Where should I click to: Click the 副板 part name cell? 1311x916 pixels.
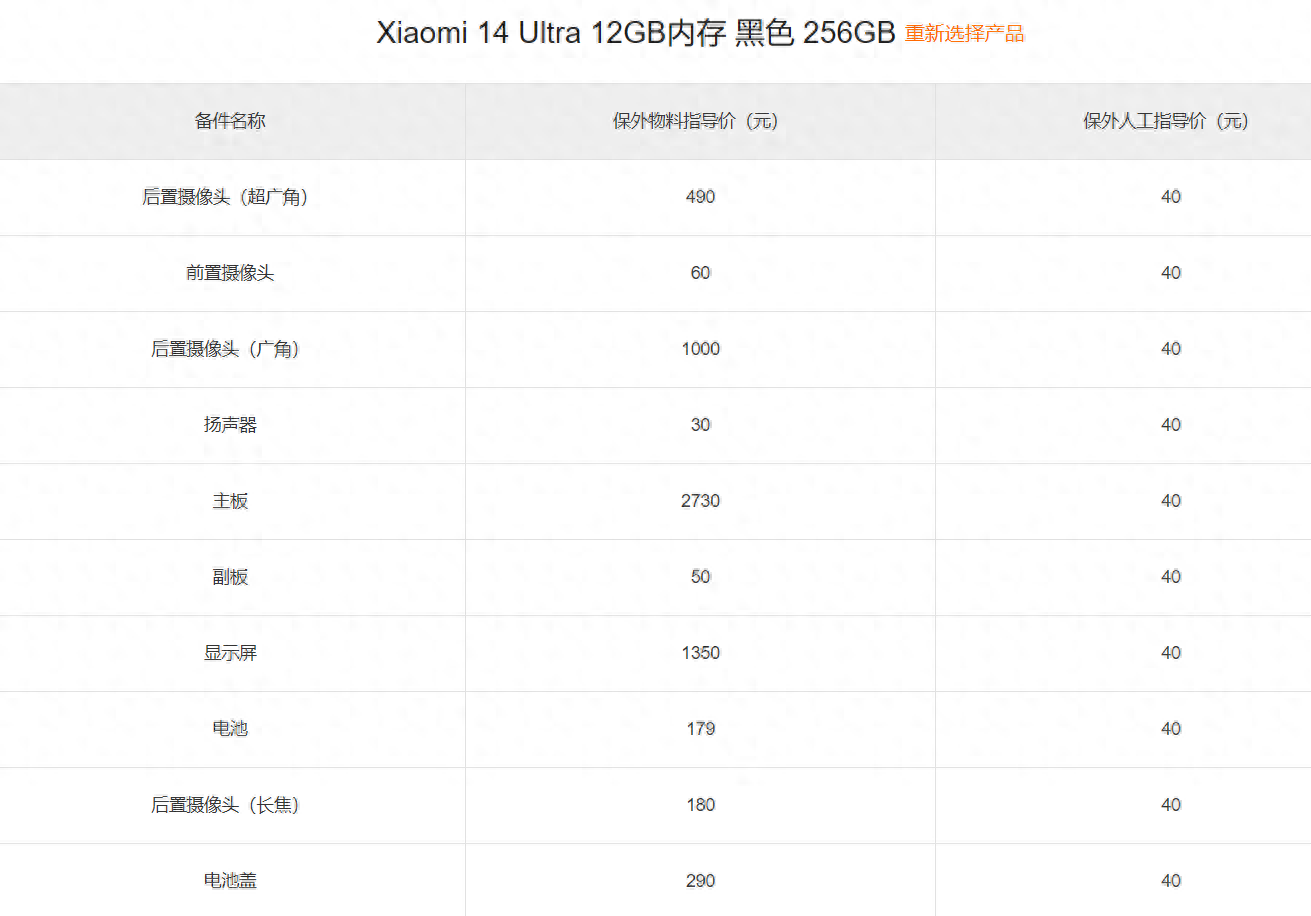(x=230, y=577)
